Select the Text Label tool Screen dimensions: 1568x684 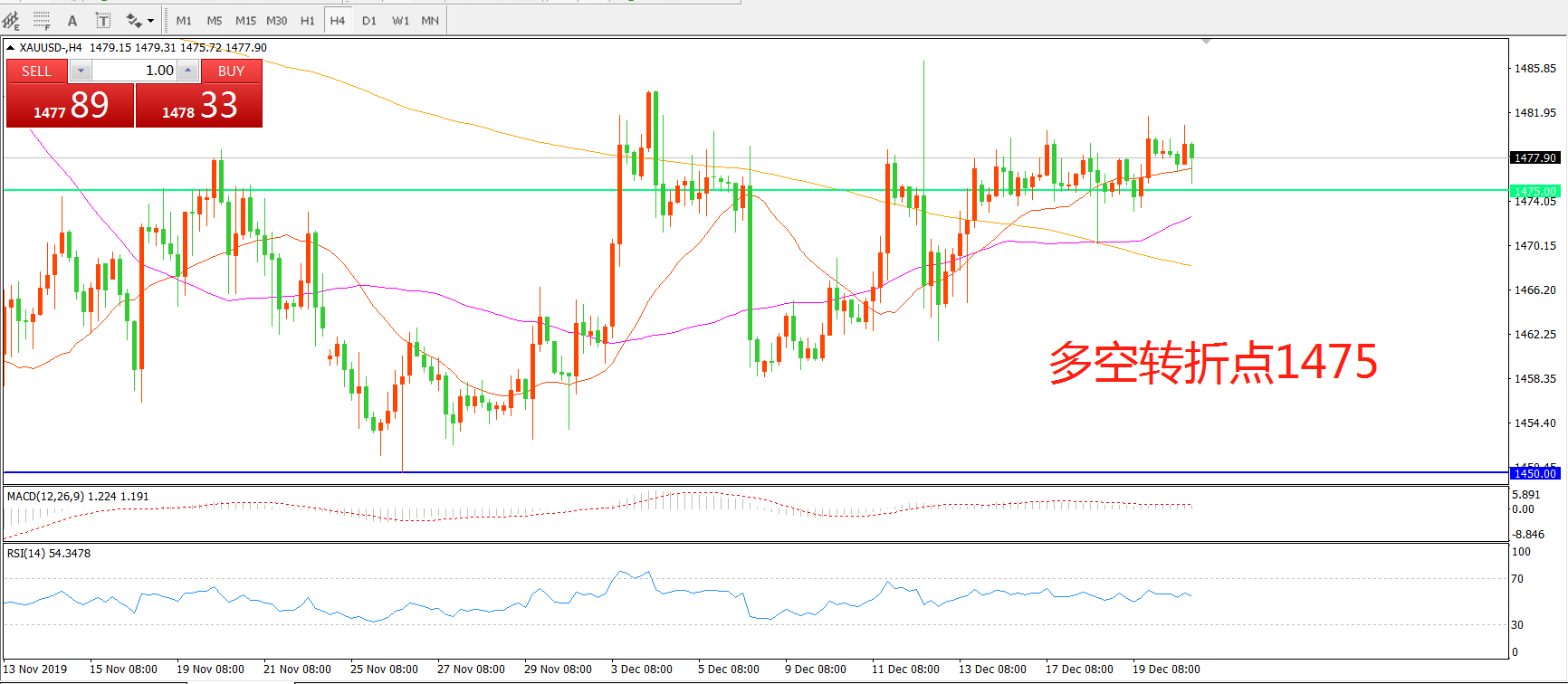coord(103,20)
